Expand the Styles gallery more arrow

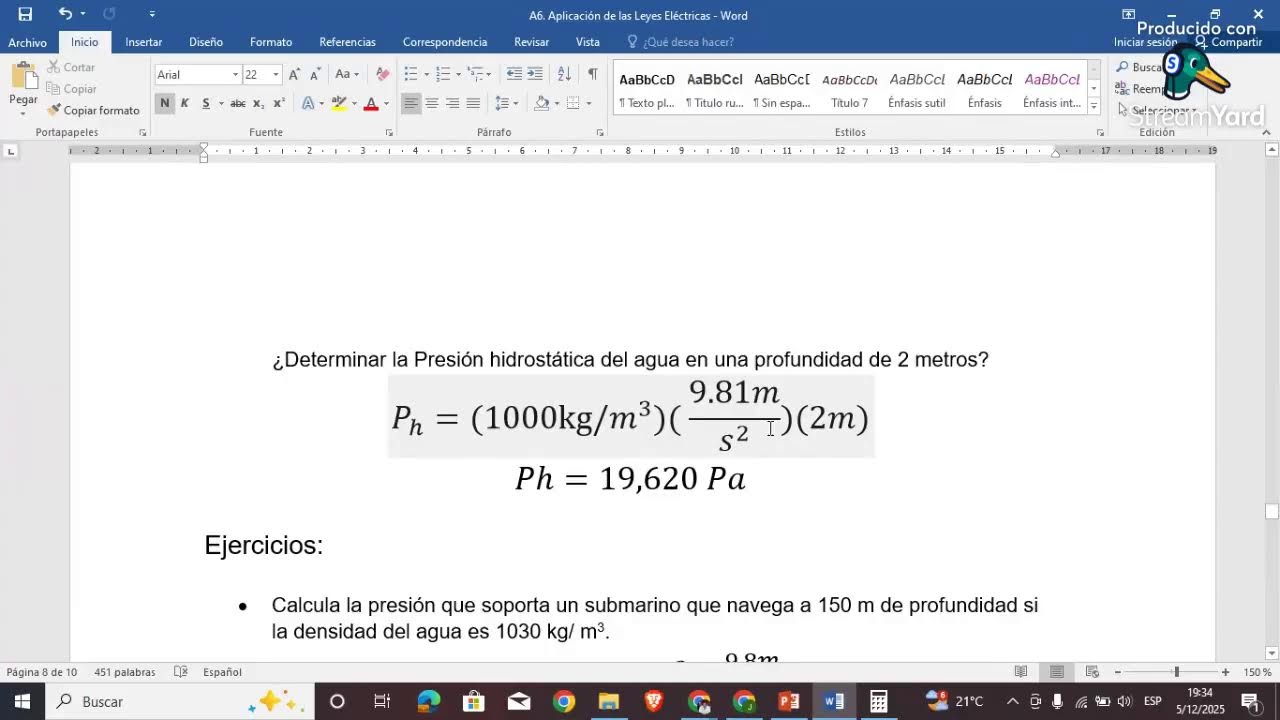1094,106
